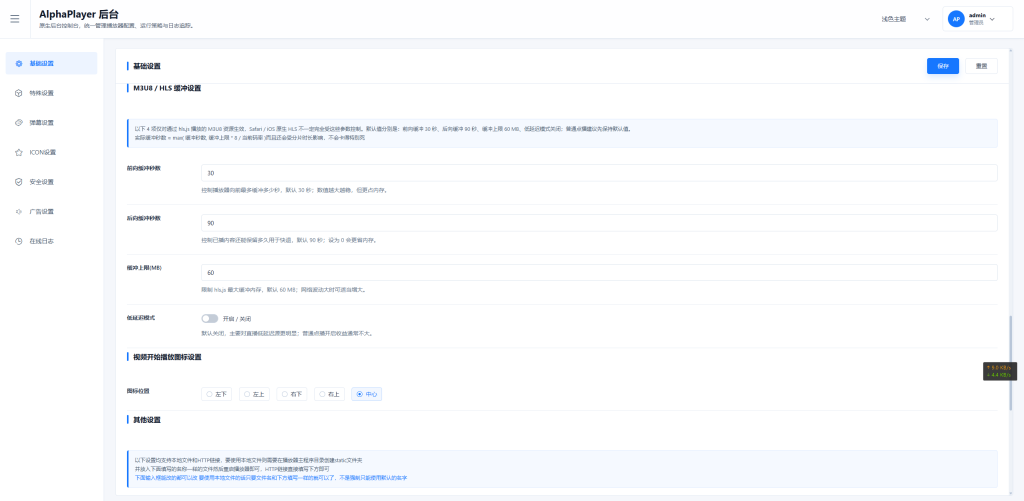This screenshot has height=501, width=1024.
Task: Select the 左下 icon position radio
Action: tap(218, 394)
